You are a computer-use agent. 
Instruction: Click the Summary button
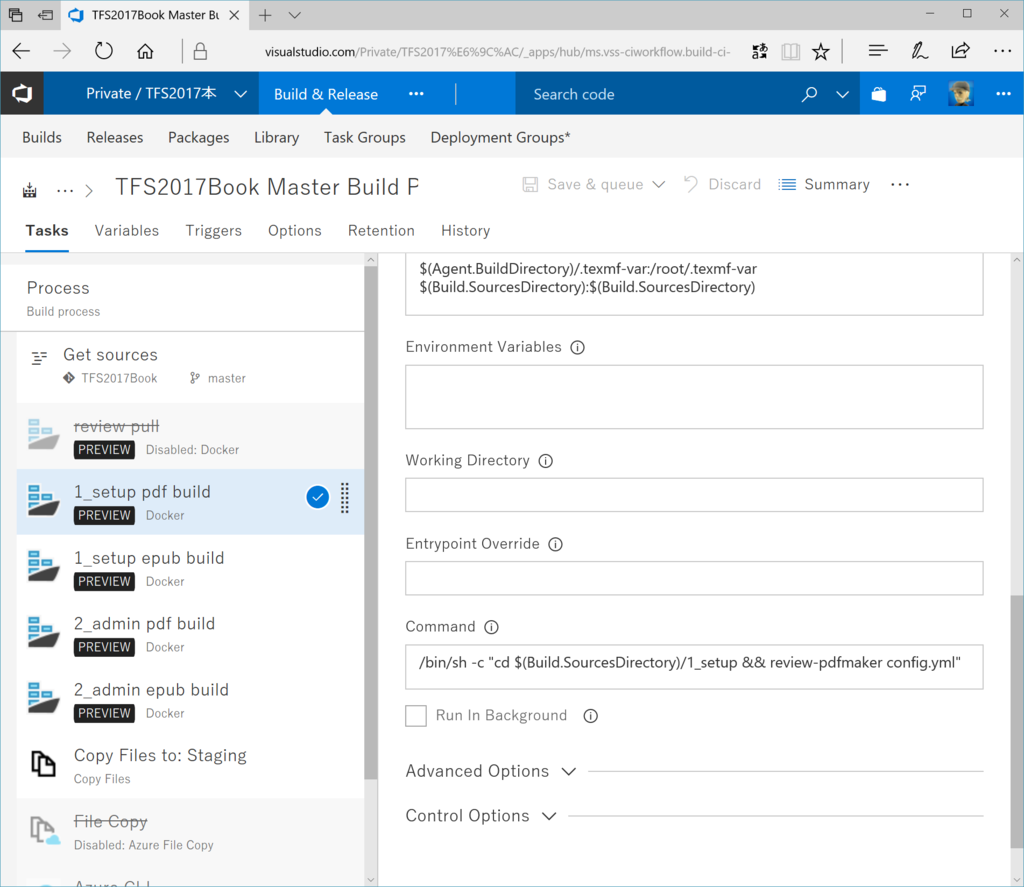pyautogui.click(x=824, y=185)
